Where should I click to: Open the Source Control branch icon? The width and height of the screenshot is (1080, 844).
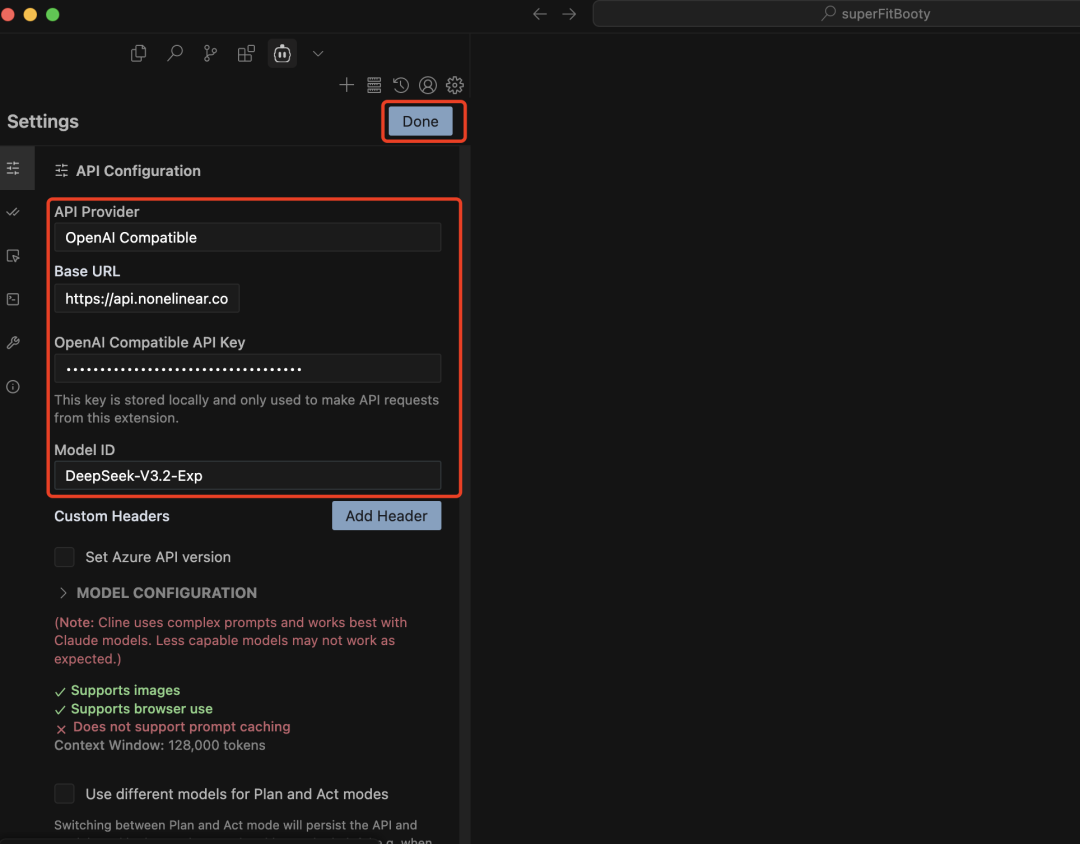pos(210,53)
